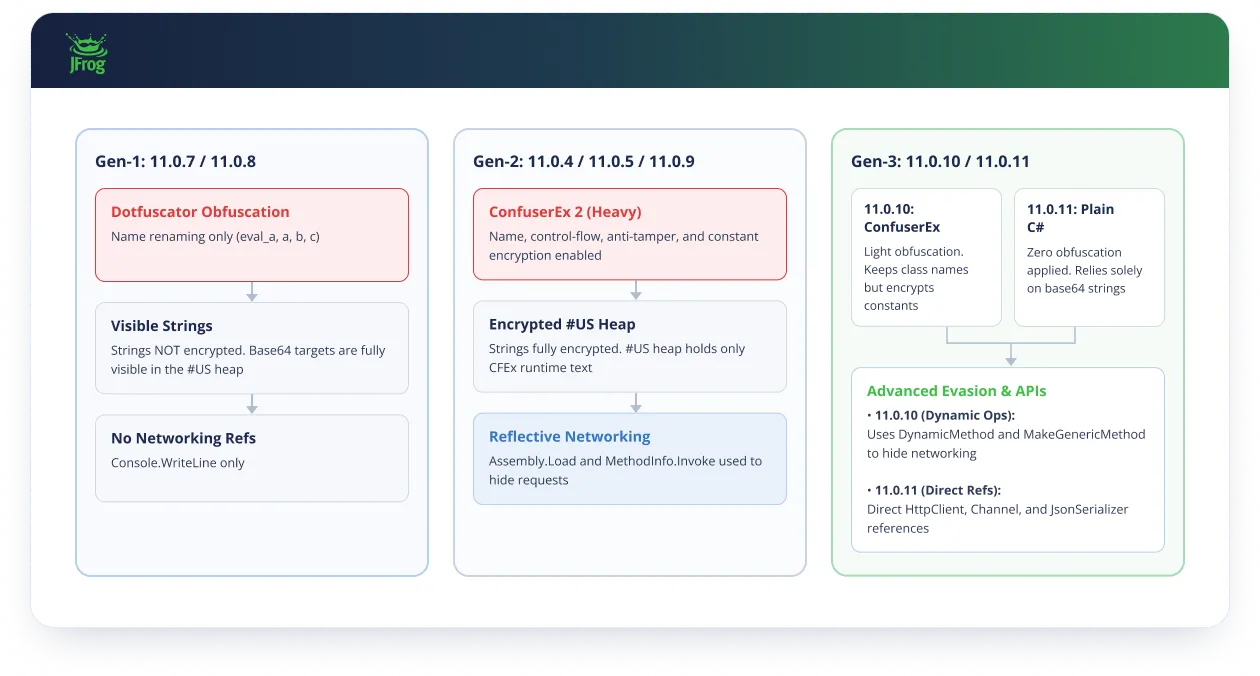Click the No Networking Refs heading
The height and width of the screenshot is (676, 1260).
pyautogui.click(x=184, y=438)
